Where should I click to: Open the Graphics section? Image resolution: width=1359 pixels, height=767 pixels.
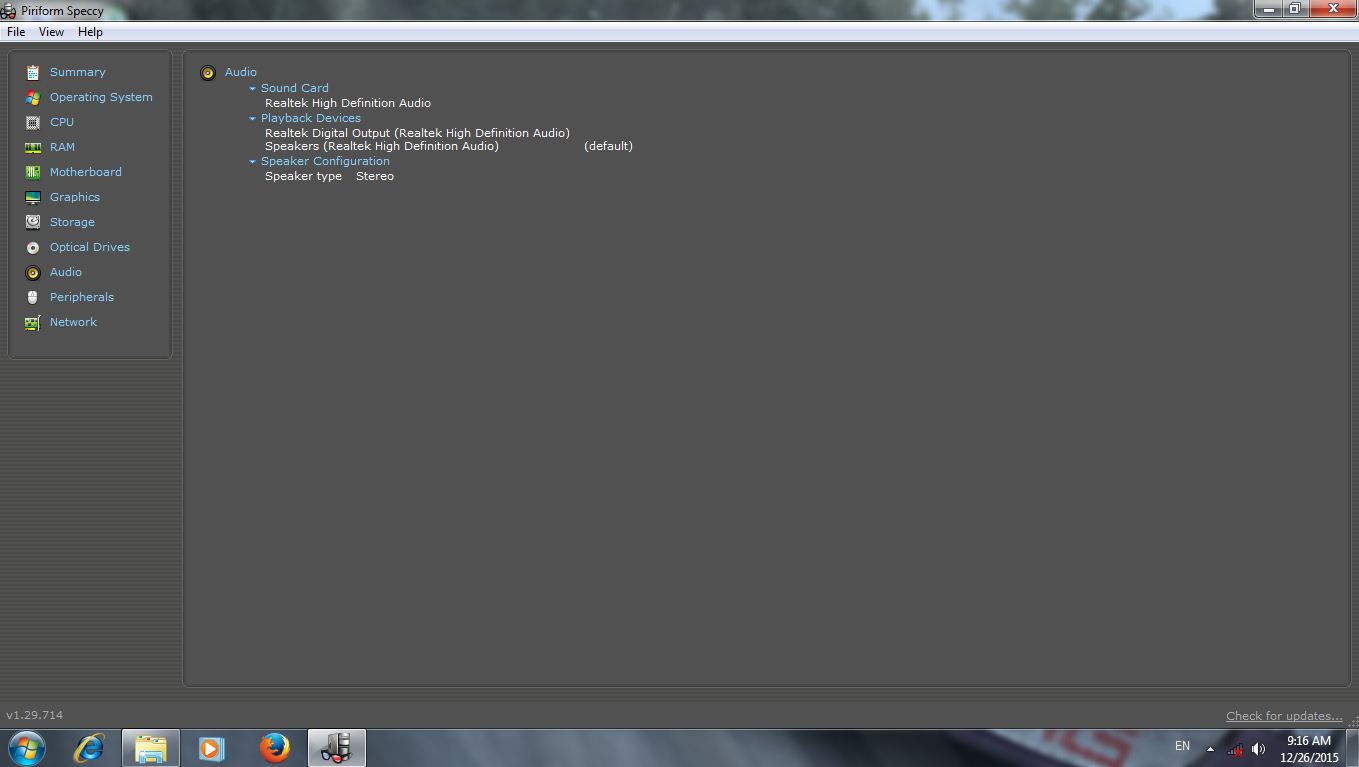[x=75, y=197]
